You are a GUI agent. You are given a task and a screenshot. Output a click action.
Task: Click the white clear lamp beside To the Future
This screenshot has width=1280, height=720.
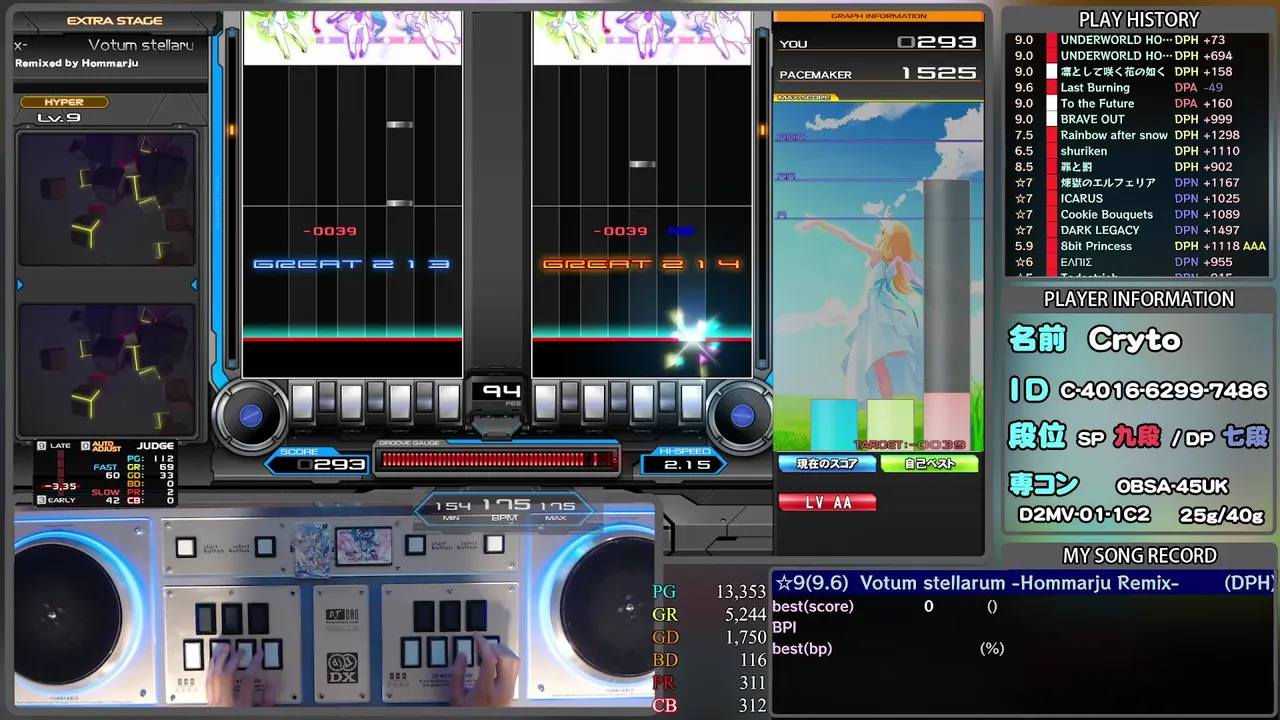(1051, 103)
